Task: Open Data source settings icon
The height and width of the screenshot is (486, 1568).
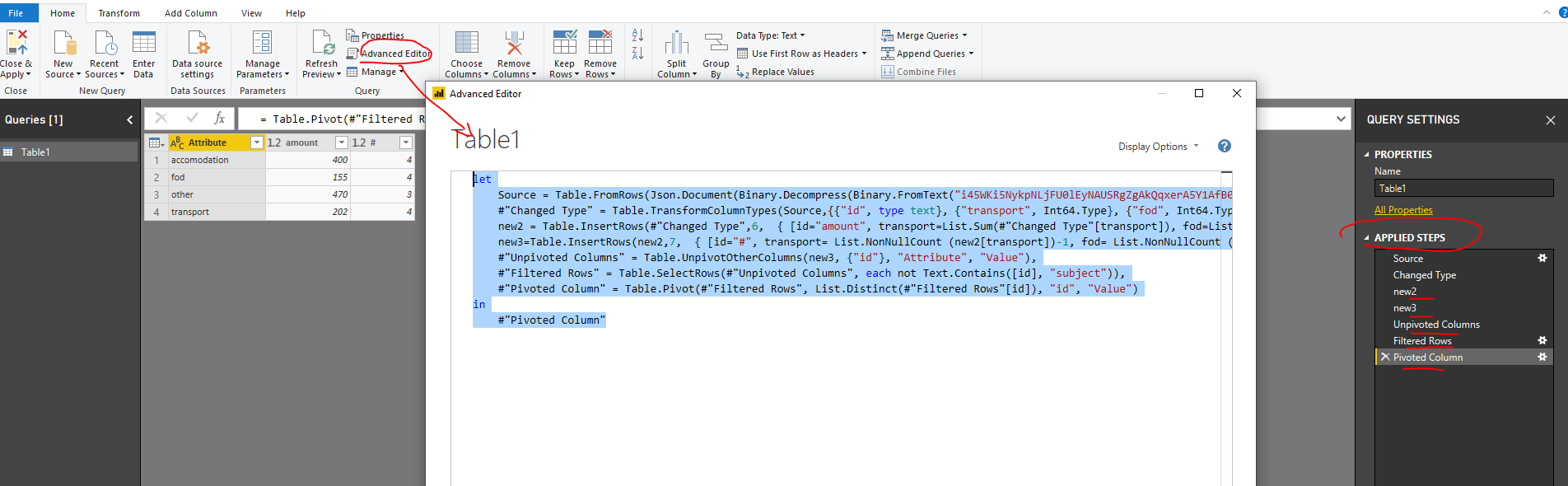Action: click(198, 43)
